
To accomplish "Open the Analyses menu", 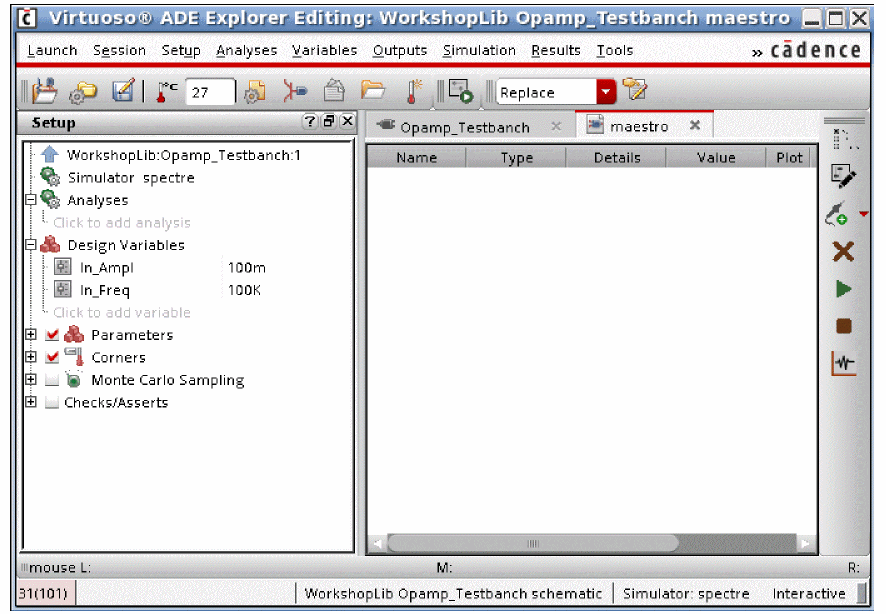I will 246,50.
